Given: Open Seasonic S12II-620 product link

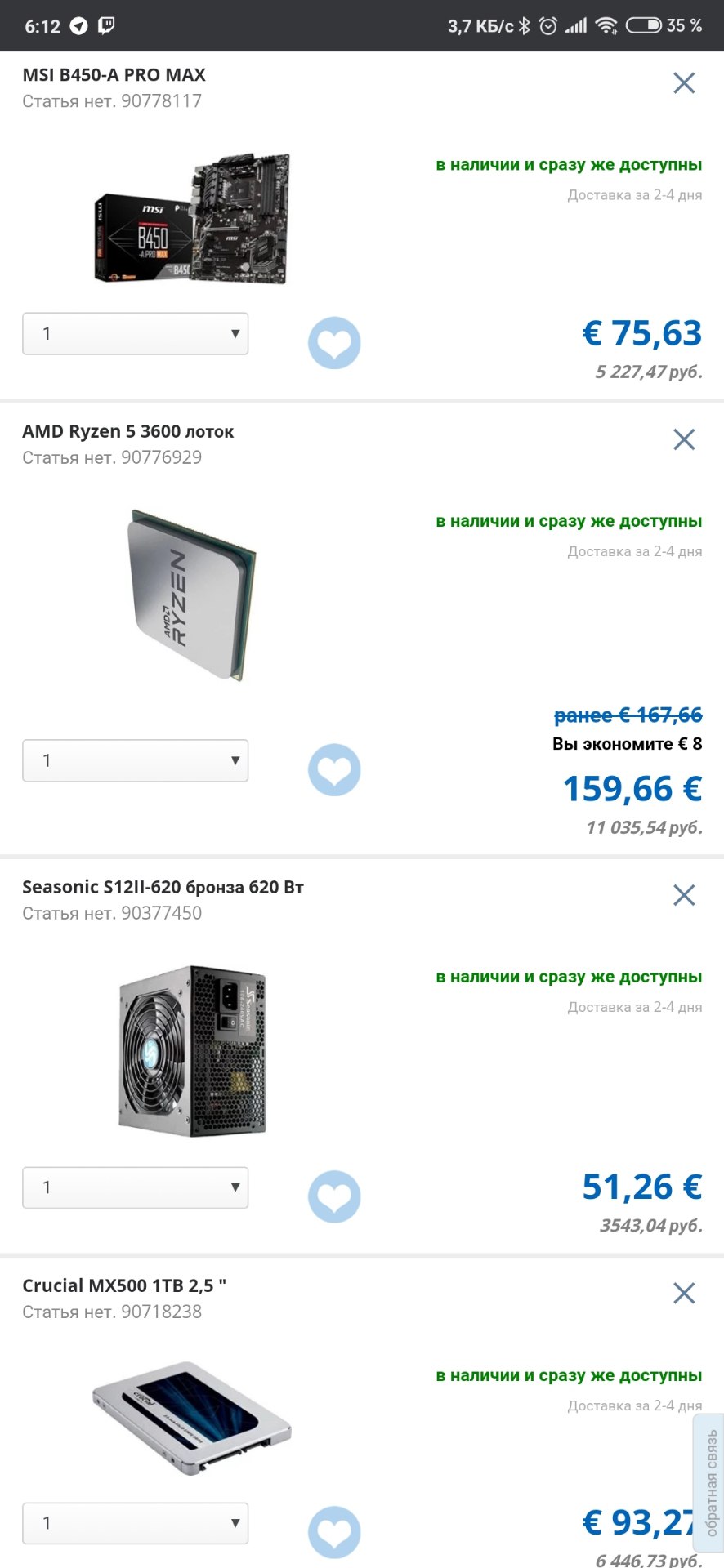Looking at the screenshot, I should pos(163,887).
